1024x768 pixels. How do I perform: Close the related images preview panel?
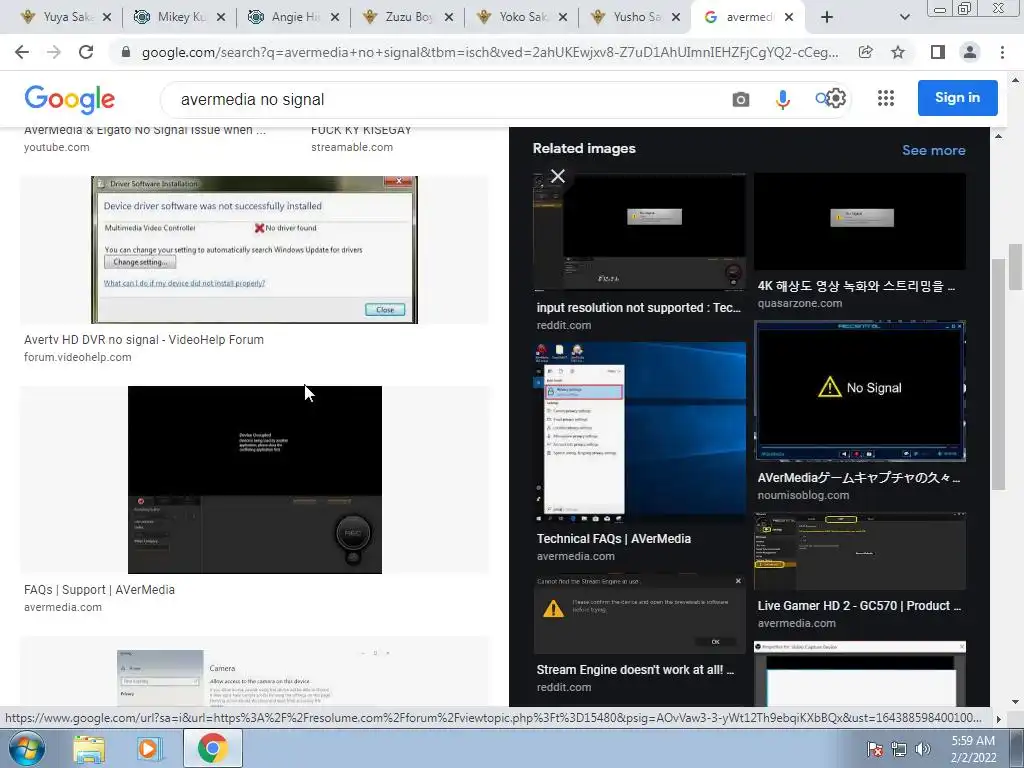(558, 176)
